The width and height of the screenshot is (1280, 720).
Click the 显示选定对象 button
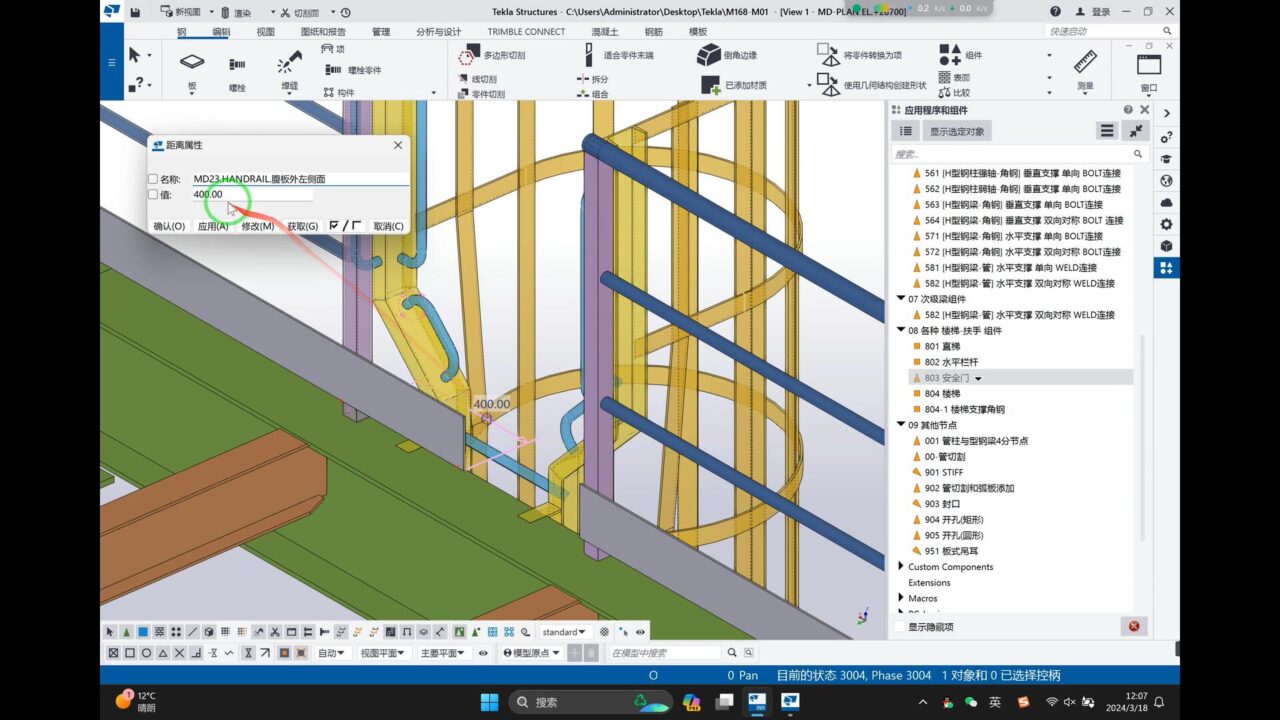pos(957,131)
